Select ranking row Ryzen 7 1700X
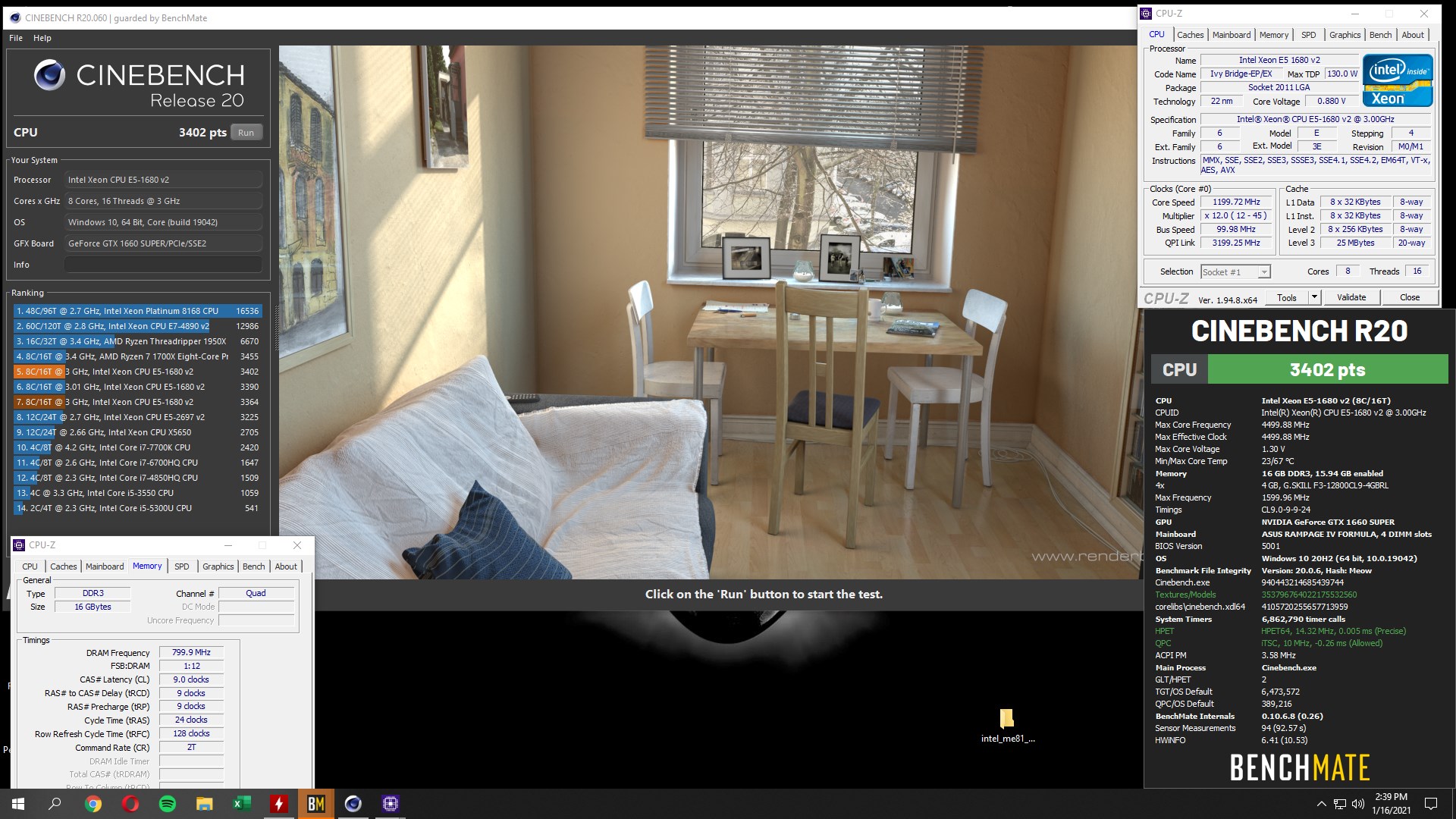This screenshot has height=819, width=1456. (x=137, y=356)
